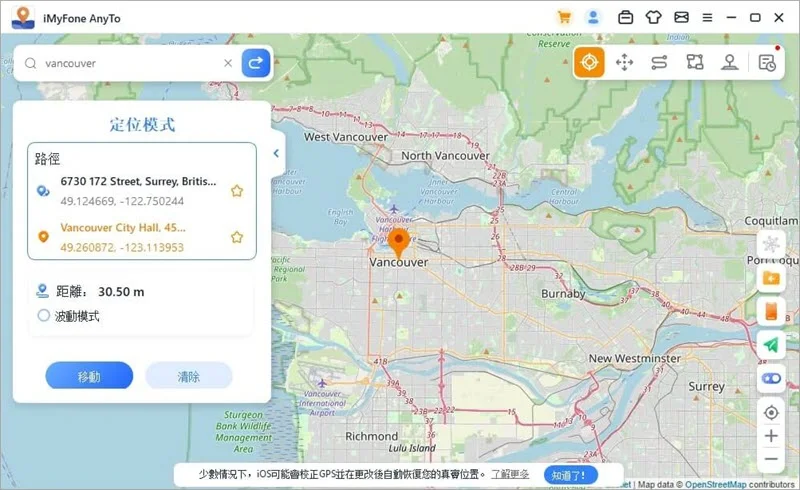Viewport: 800px width, 490px height.
Task: Open the history records icon
Action: [767, 62]
